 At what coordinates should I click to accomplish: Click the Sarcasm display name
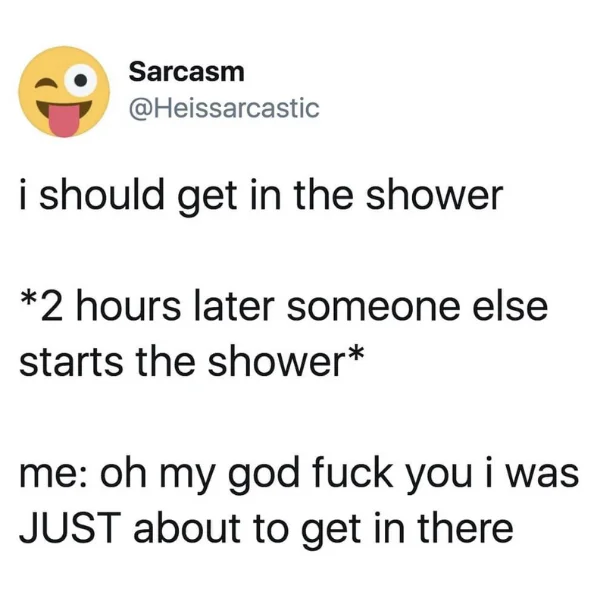click(186, 72)
